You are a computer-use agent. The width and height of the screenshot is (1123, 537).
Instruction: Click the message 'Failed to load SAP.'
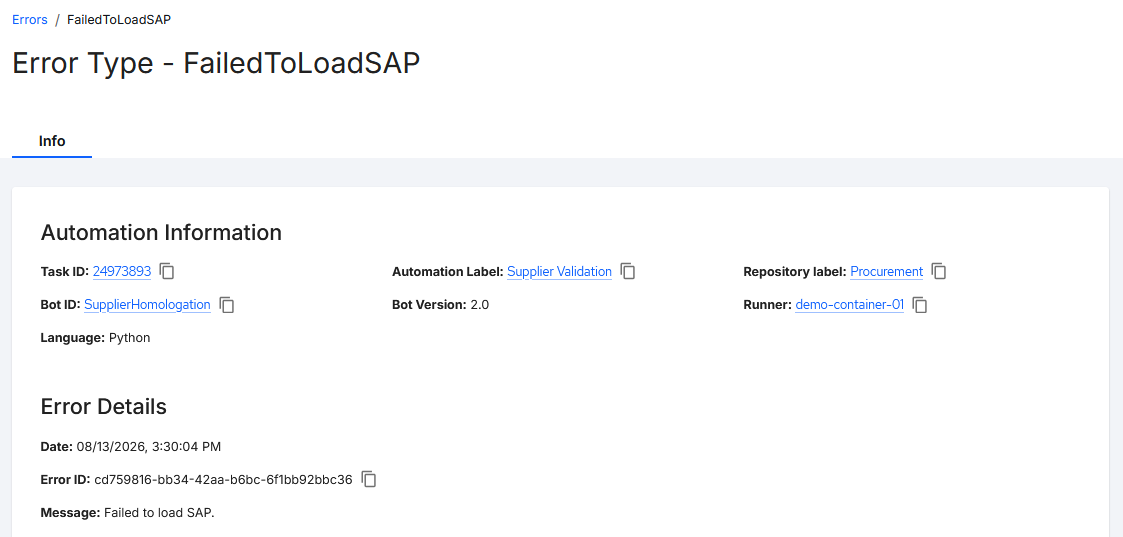tap(159, 512)
